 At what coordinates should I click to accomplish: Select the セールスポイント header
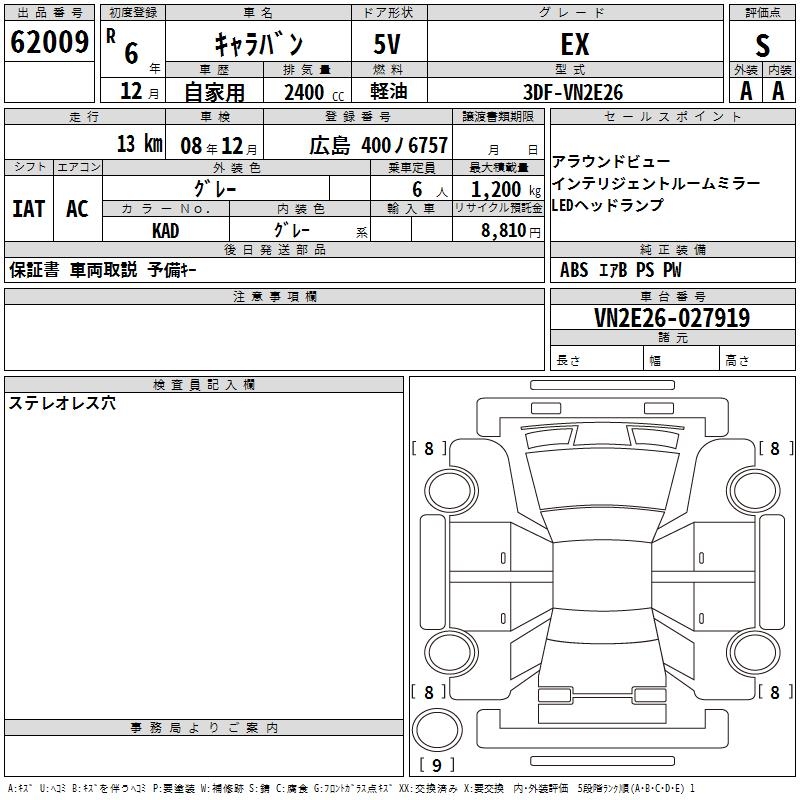pyautogui.click(x=672, y=116)
